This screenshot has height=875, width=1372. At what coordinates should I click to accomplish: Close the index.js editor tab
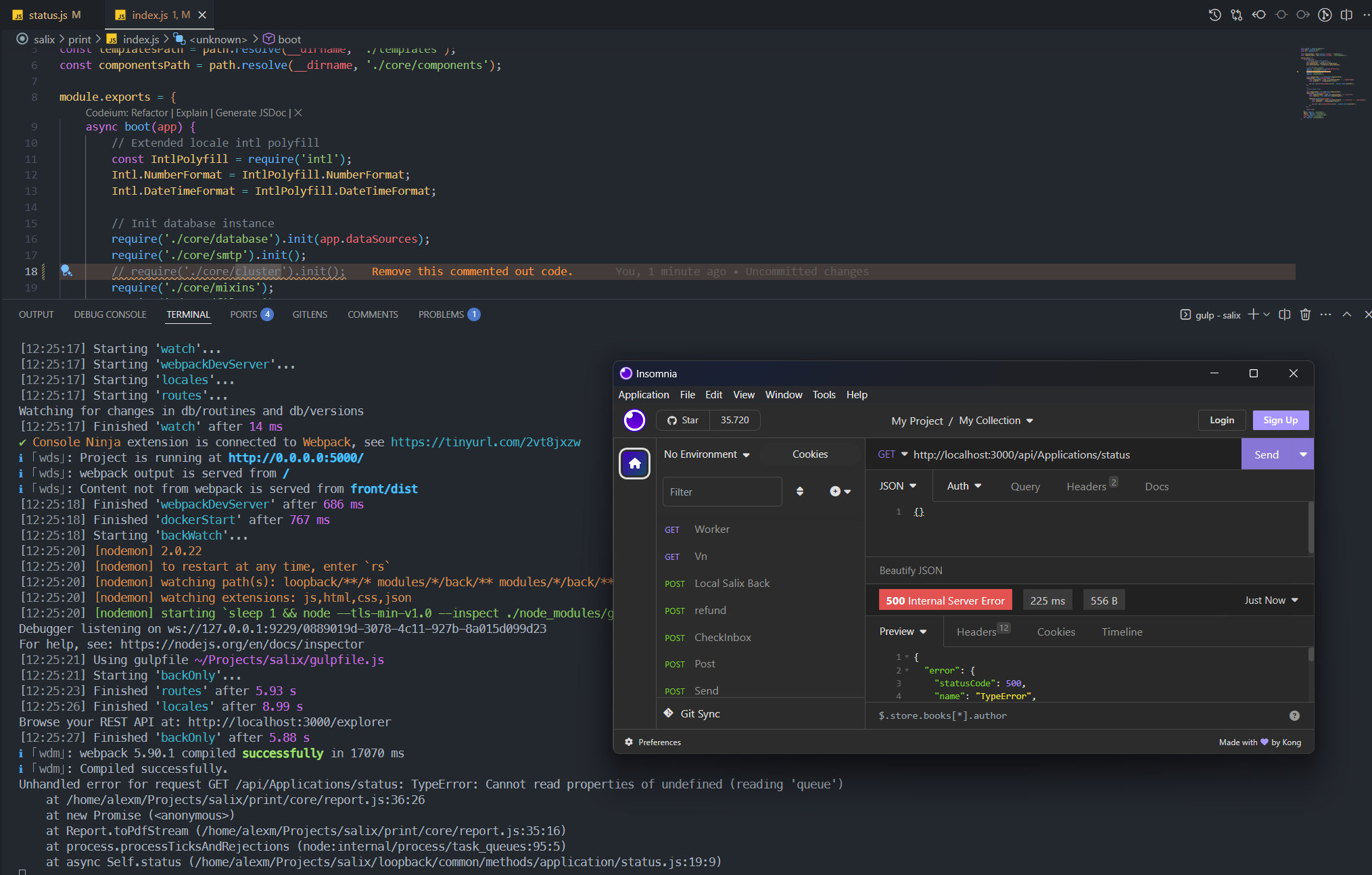click(x=202, y=14)
